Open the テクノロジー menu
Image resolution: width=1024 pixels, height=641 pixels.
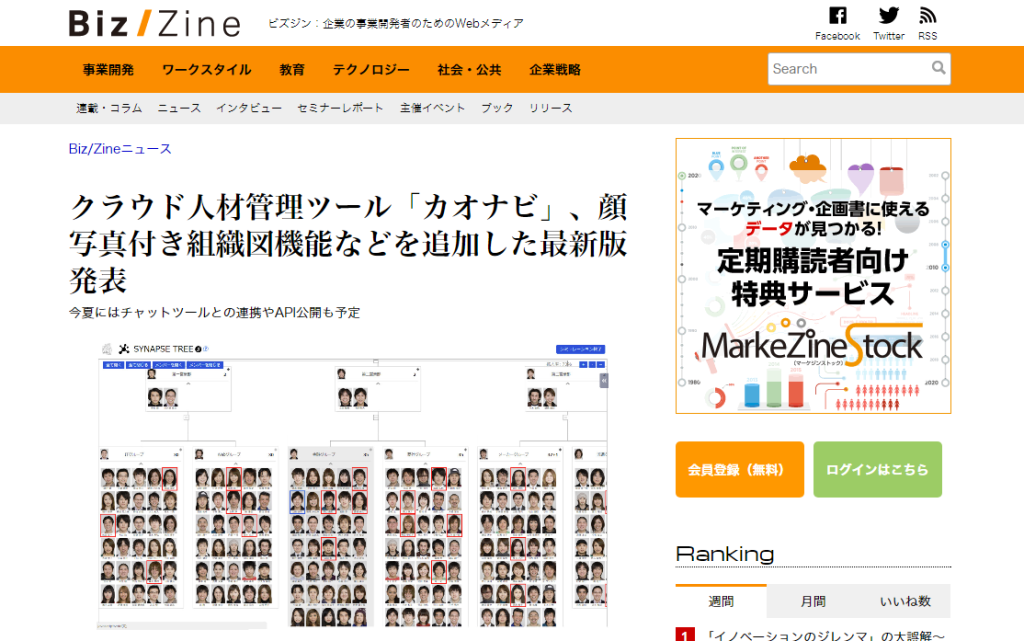point(371,70)
